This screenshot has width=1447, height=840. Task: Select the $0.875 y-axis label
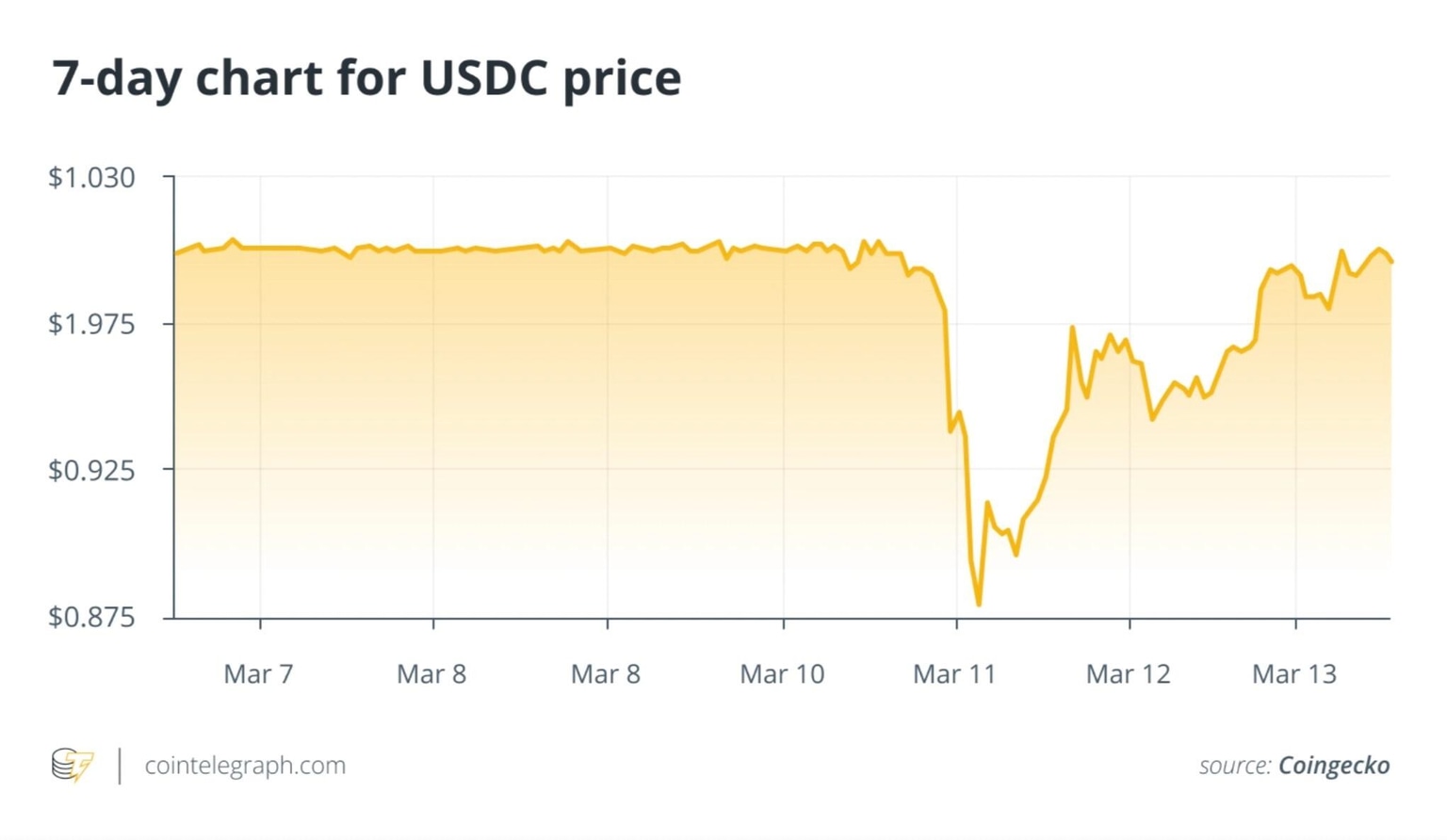tap(91, 617)
